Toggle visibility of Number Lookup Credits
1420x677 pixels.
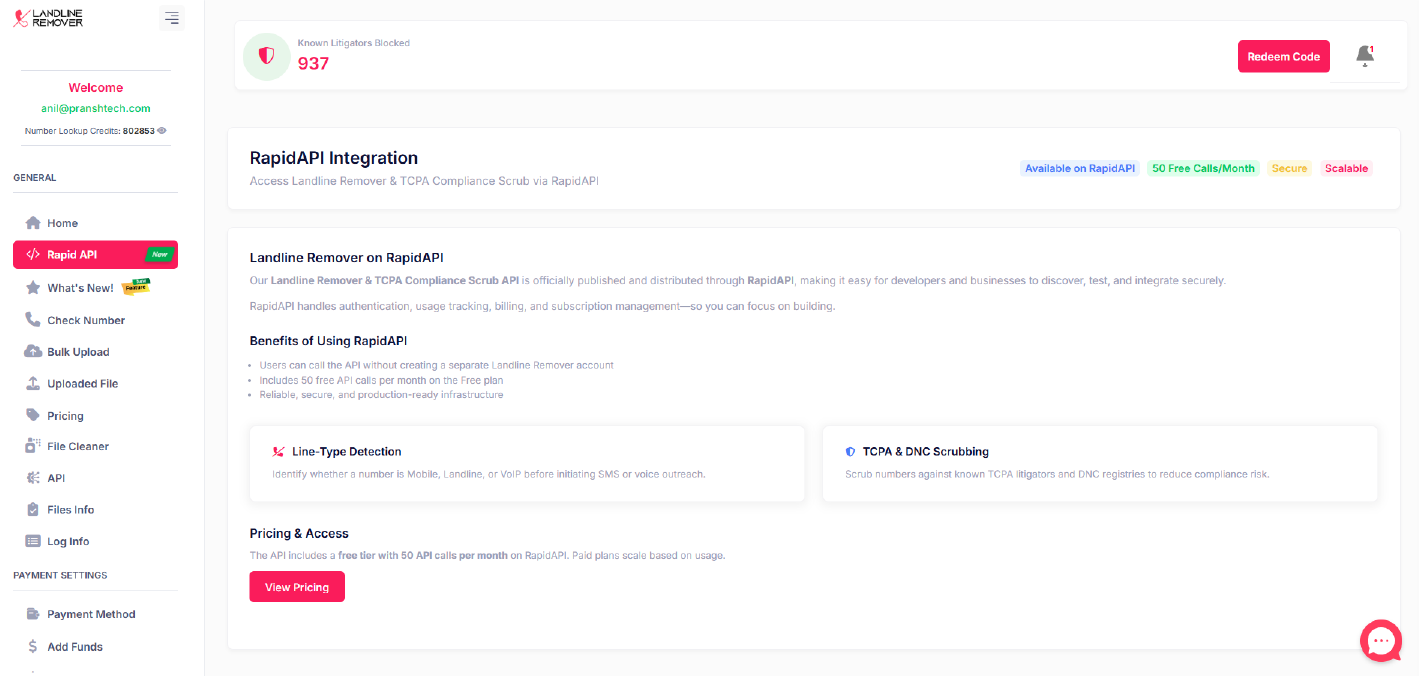162,131
